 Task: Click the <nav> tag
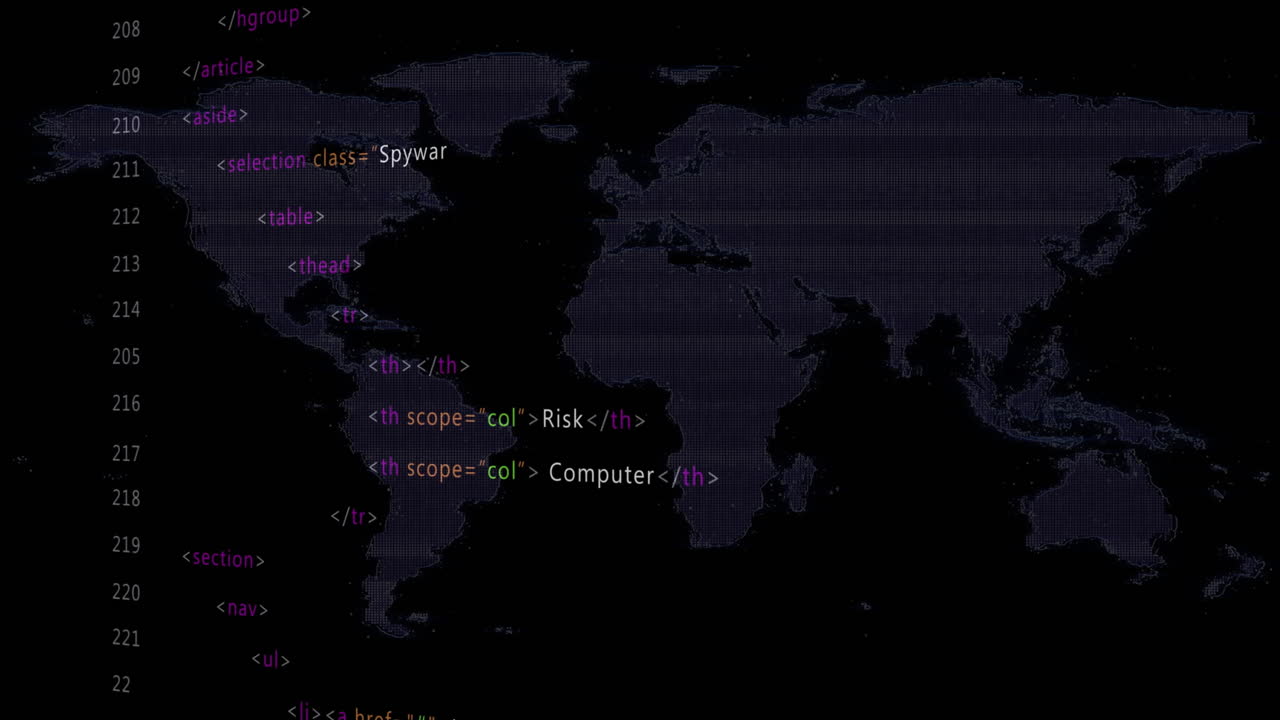click(x=242, y=608)
